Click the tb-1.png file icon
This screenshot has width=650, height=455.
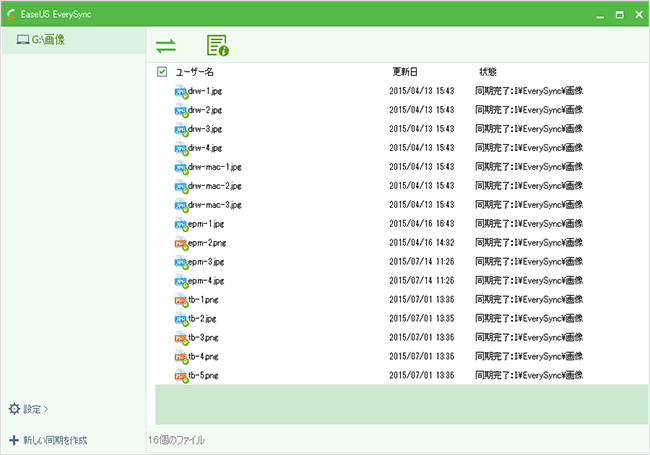[x=181, y=300]
